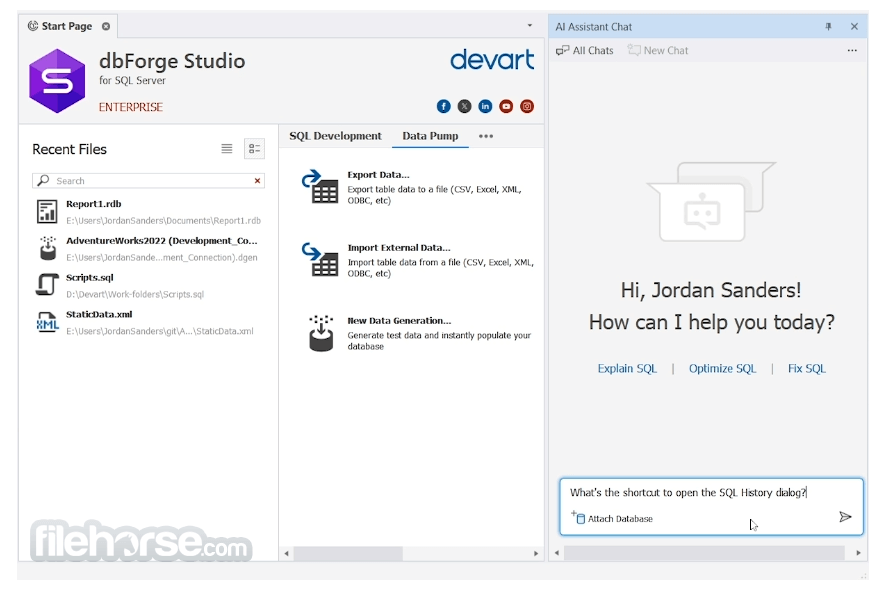
Task: Open AdventureWorks2022 data generator file
Action: [149, 249]
